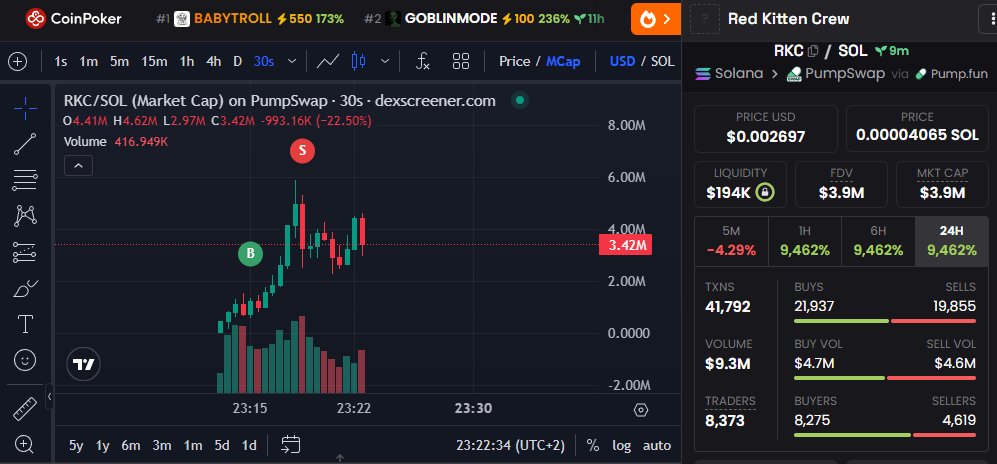
Task: Switch chart to Price display
Action: click(514, 62)
